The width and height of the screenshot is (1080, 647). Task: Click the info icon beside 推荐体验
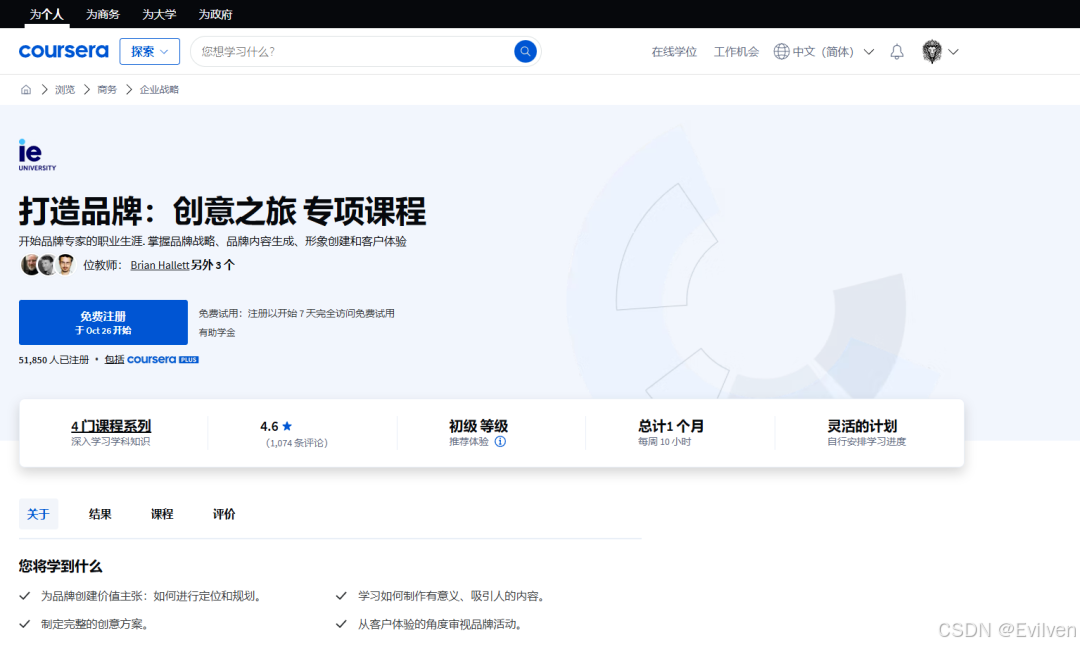500,442
